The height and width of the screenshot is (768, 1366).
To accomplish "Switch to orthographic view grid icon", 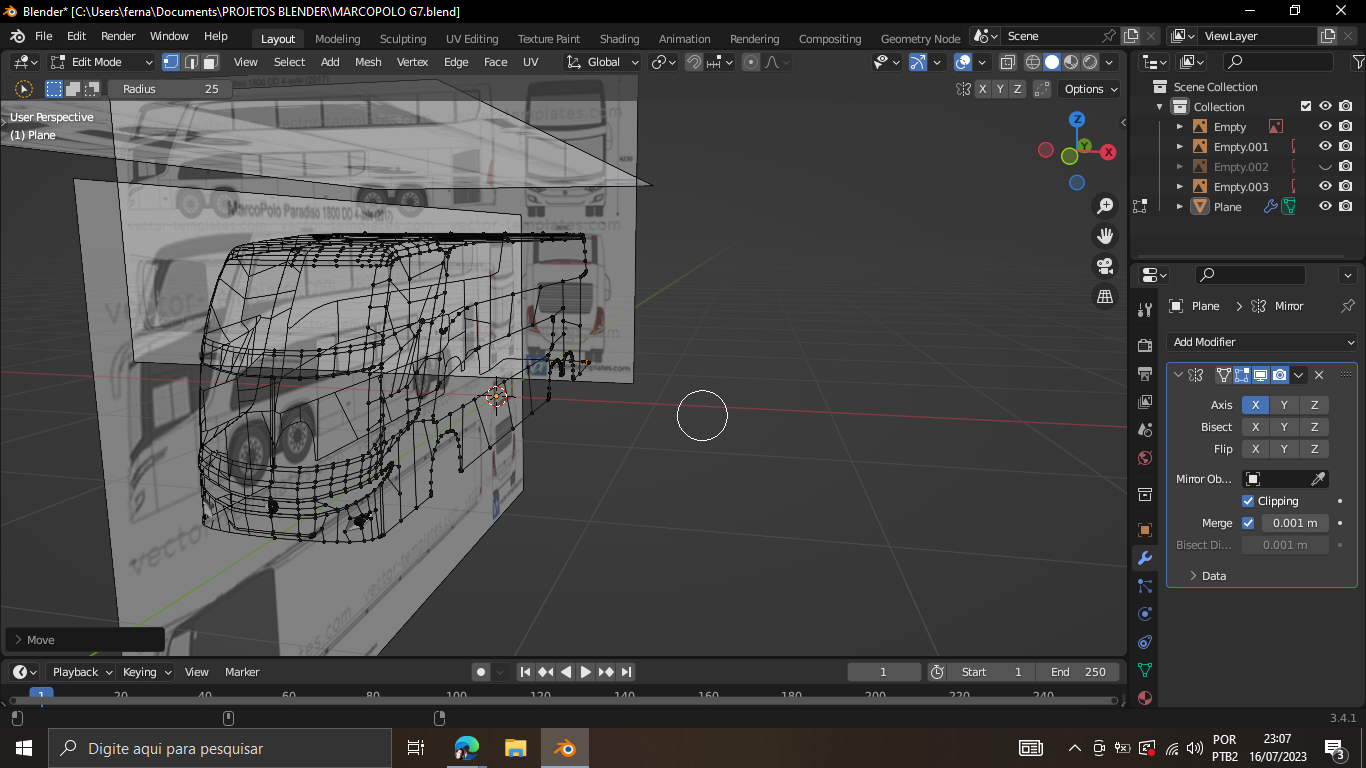I will pyautogui.click(x=1105, y=297).
